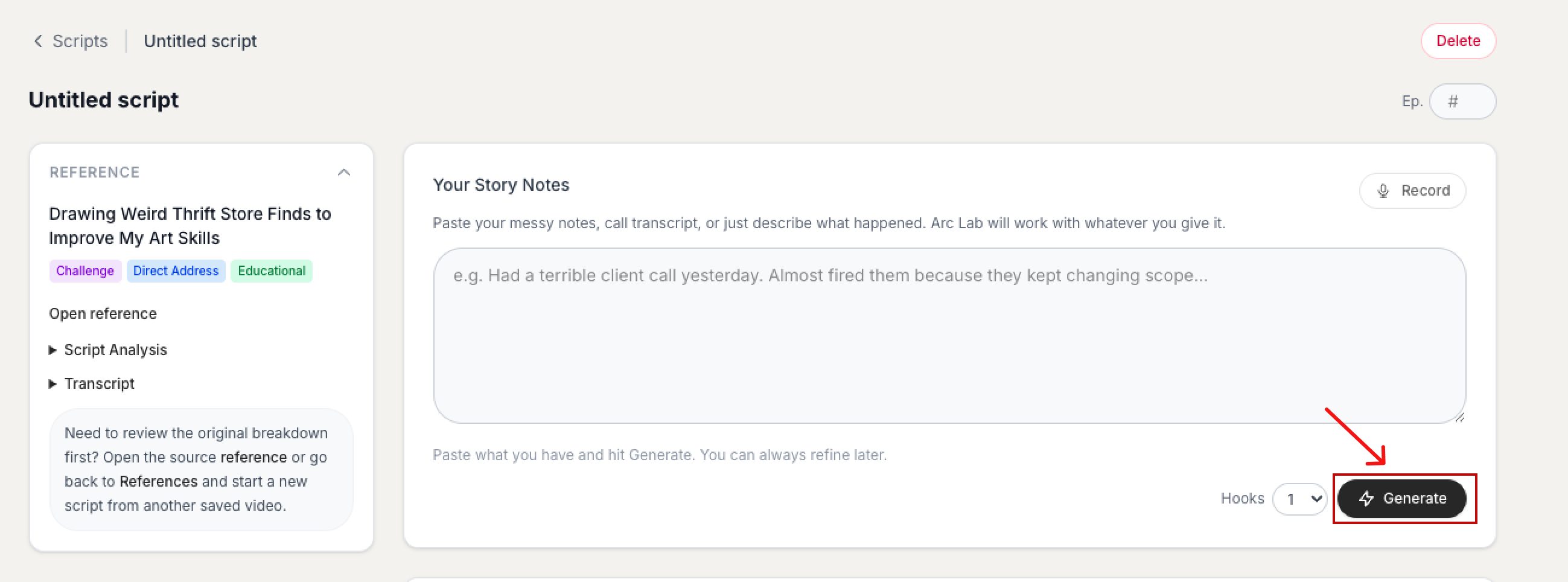1568x582 pixels.
Task: Click the lightning bolt icon on Generate
Action: [1366, 499]
